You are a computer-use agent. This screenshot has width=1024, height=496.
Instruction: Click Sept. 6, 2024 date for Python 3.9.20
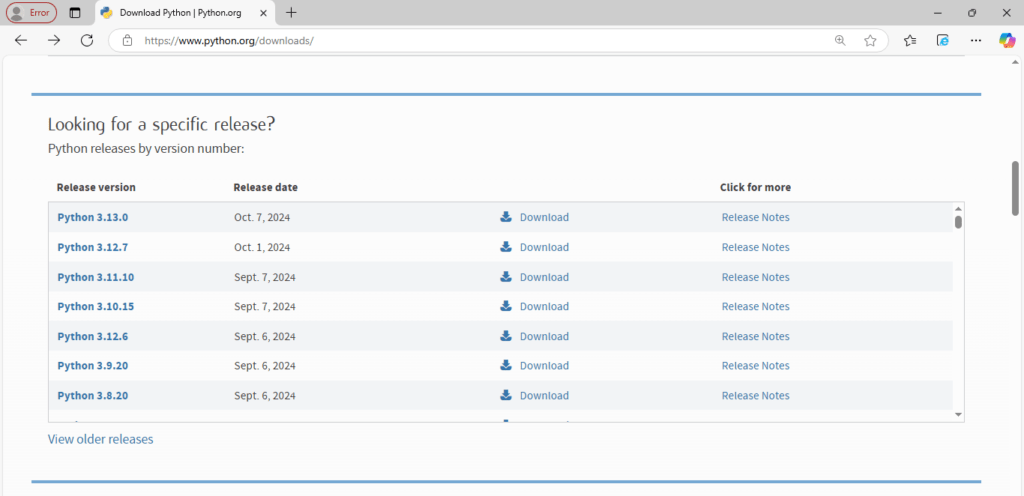point(264,365)
